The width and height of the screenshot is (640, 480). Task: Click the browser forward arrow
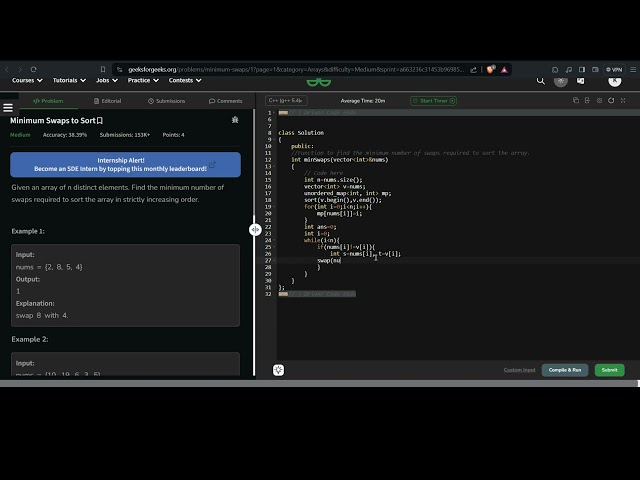pyautogui.click(x=20, y=69)
